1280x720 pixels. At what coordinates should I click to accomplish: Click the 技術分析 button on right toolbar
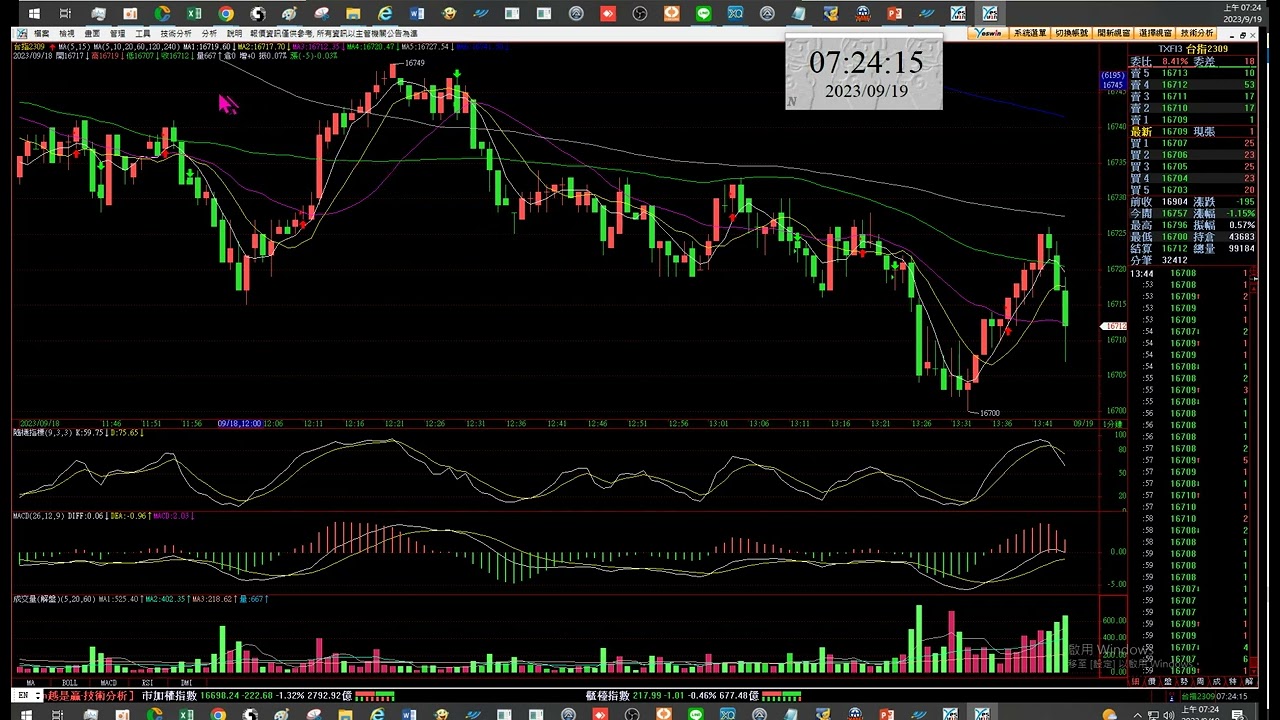tap(1197, 33)
